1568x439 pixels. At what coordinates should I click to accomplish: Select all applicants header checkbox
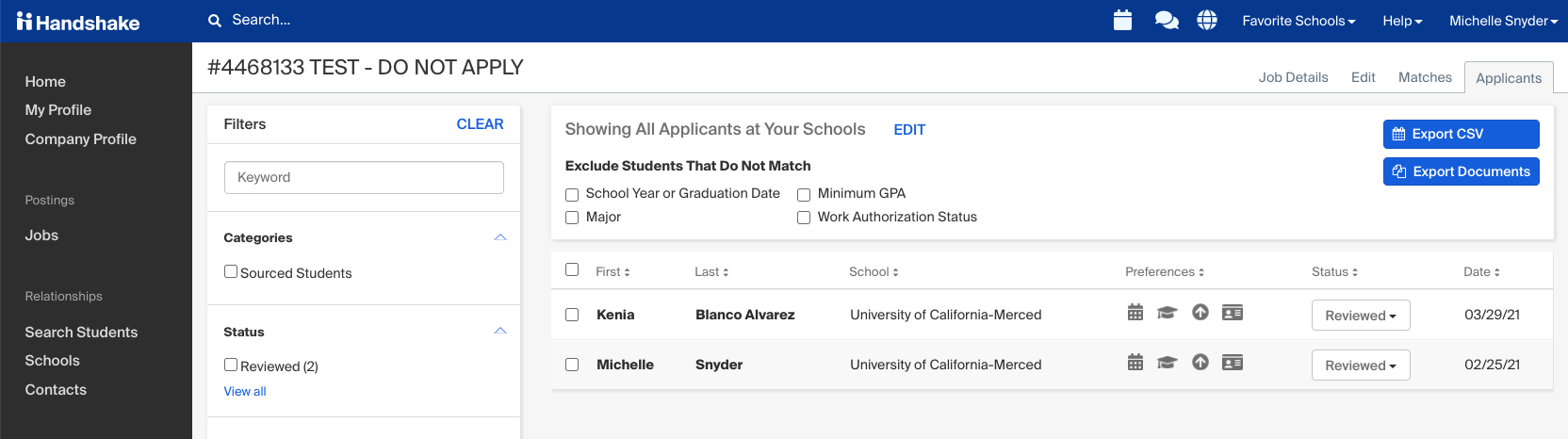tap(572, 269)
